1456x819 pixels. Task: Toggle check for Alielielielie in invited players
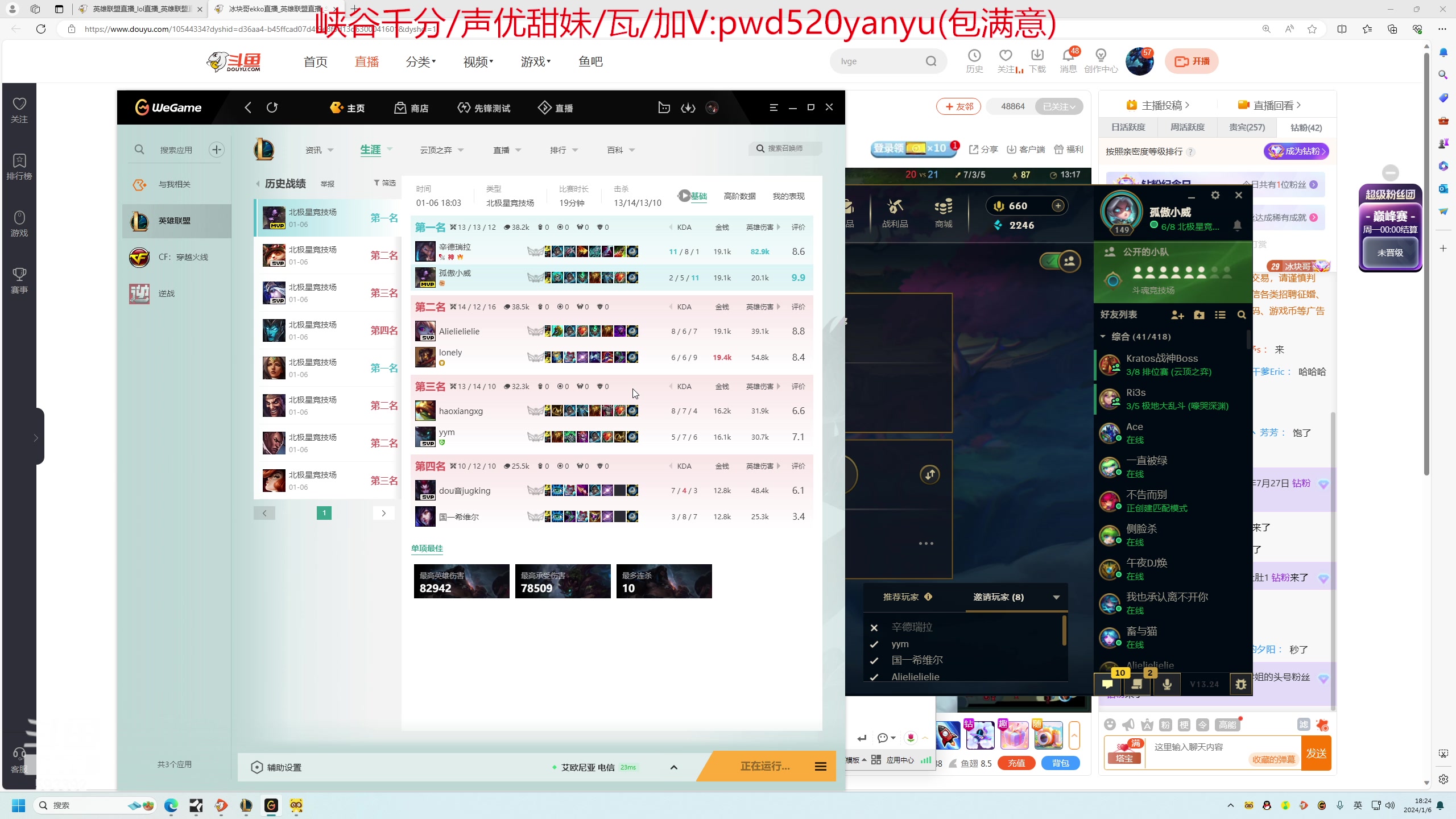(x=874, y=677)
